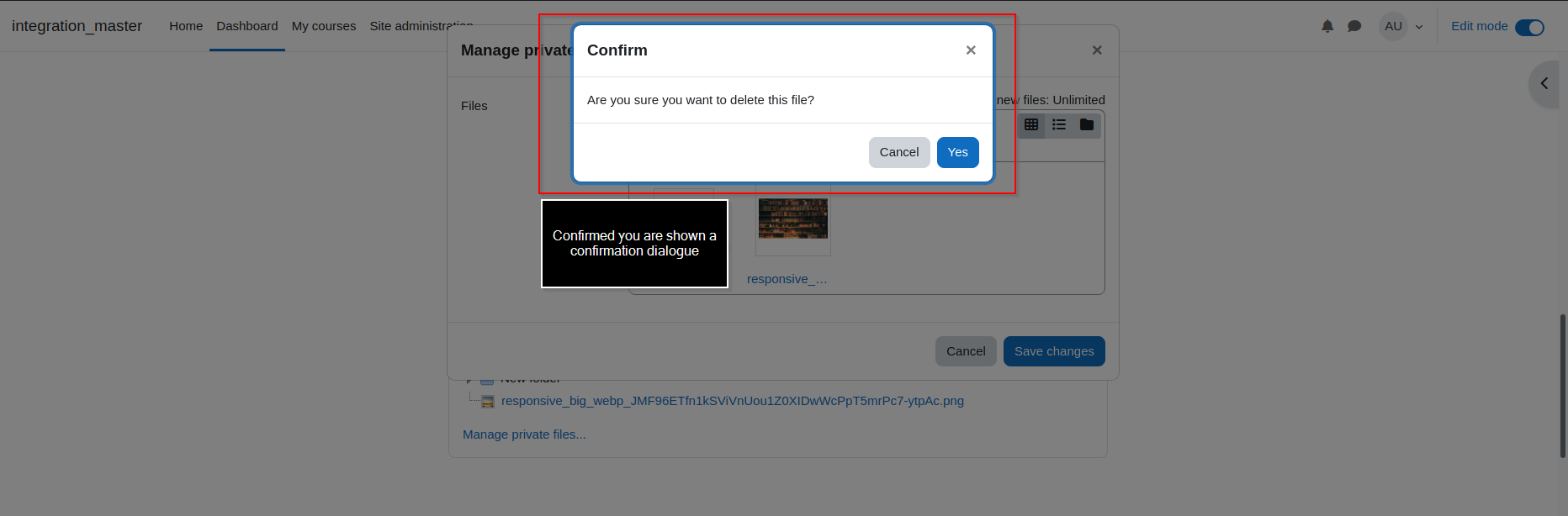This screenshot has height=516, width=1568.
Task: Open the responsive_big_webp png file link
Action: pyautogui.click(x=733, y=401)
